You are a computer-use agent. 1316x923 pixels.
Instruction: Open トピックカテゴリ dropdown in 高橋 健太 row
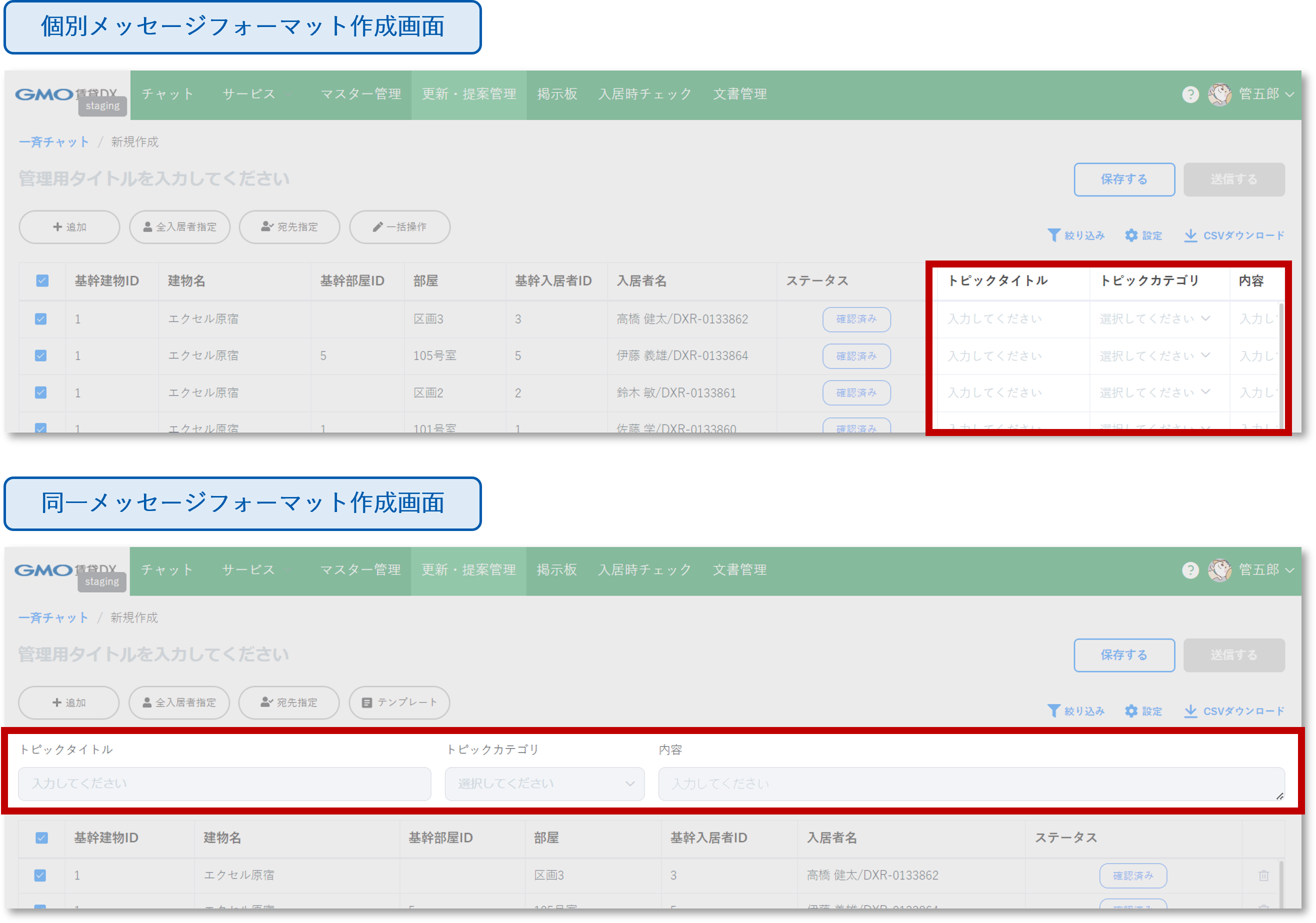point(1154,319)
